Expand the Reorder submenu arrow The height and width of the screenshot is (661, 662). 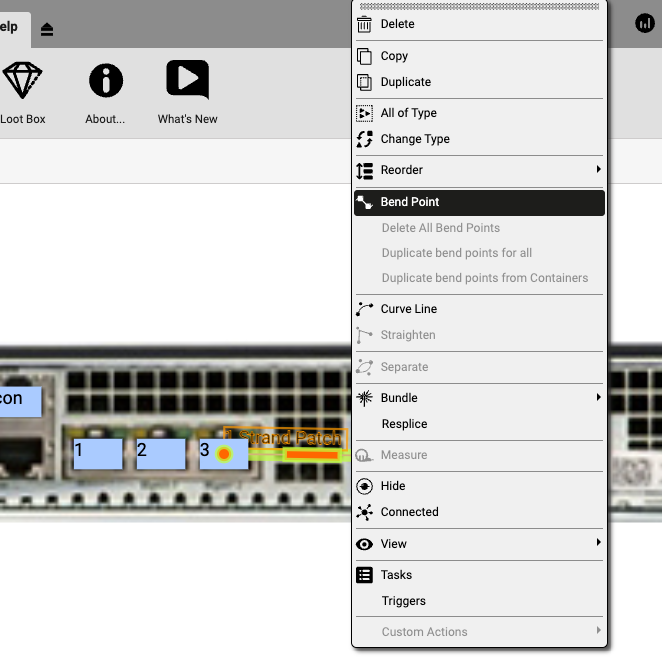point(599,170)
